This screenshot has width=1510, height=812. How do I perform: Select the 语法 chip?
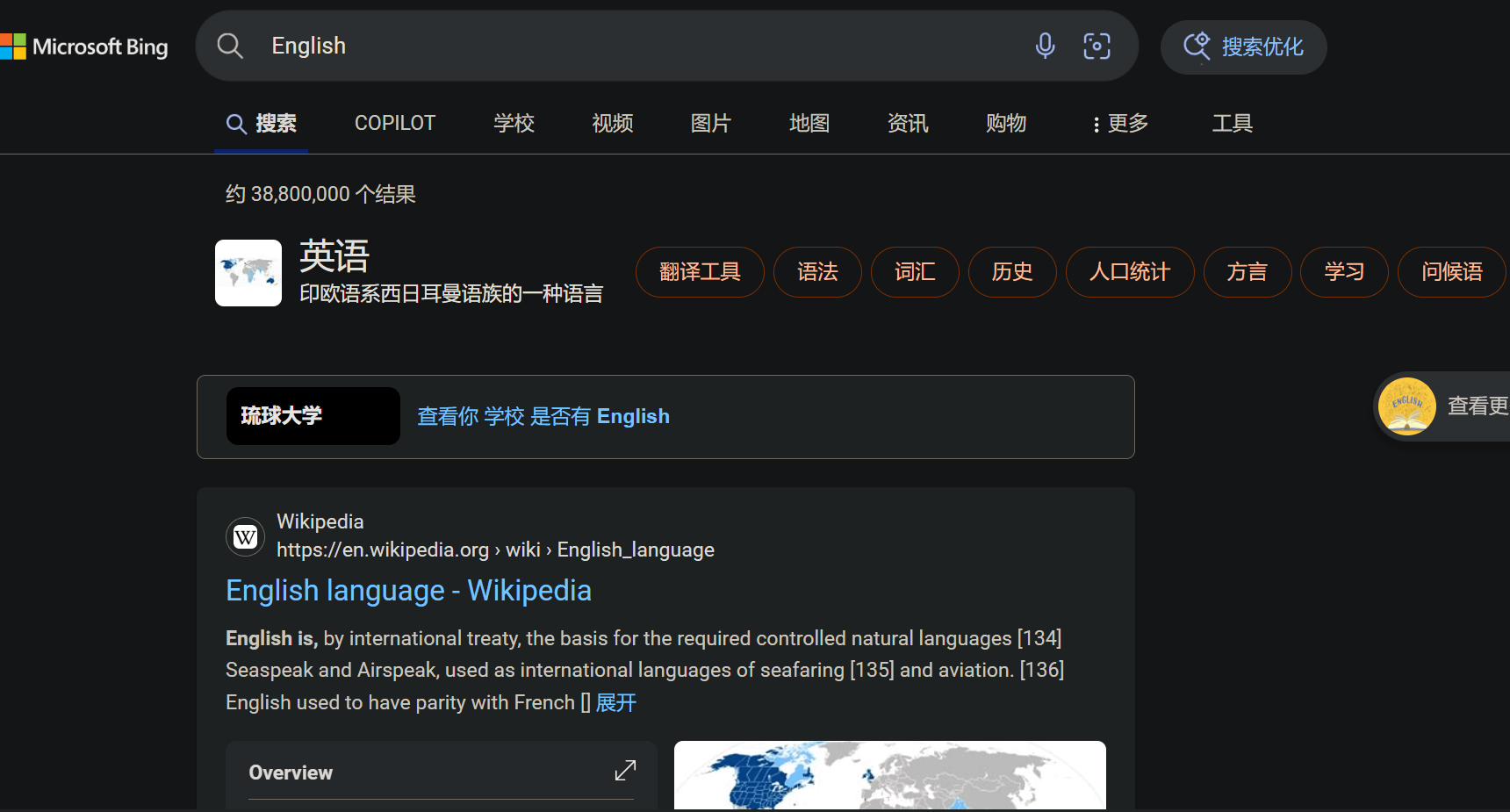(817, 272)
